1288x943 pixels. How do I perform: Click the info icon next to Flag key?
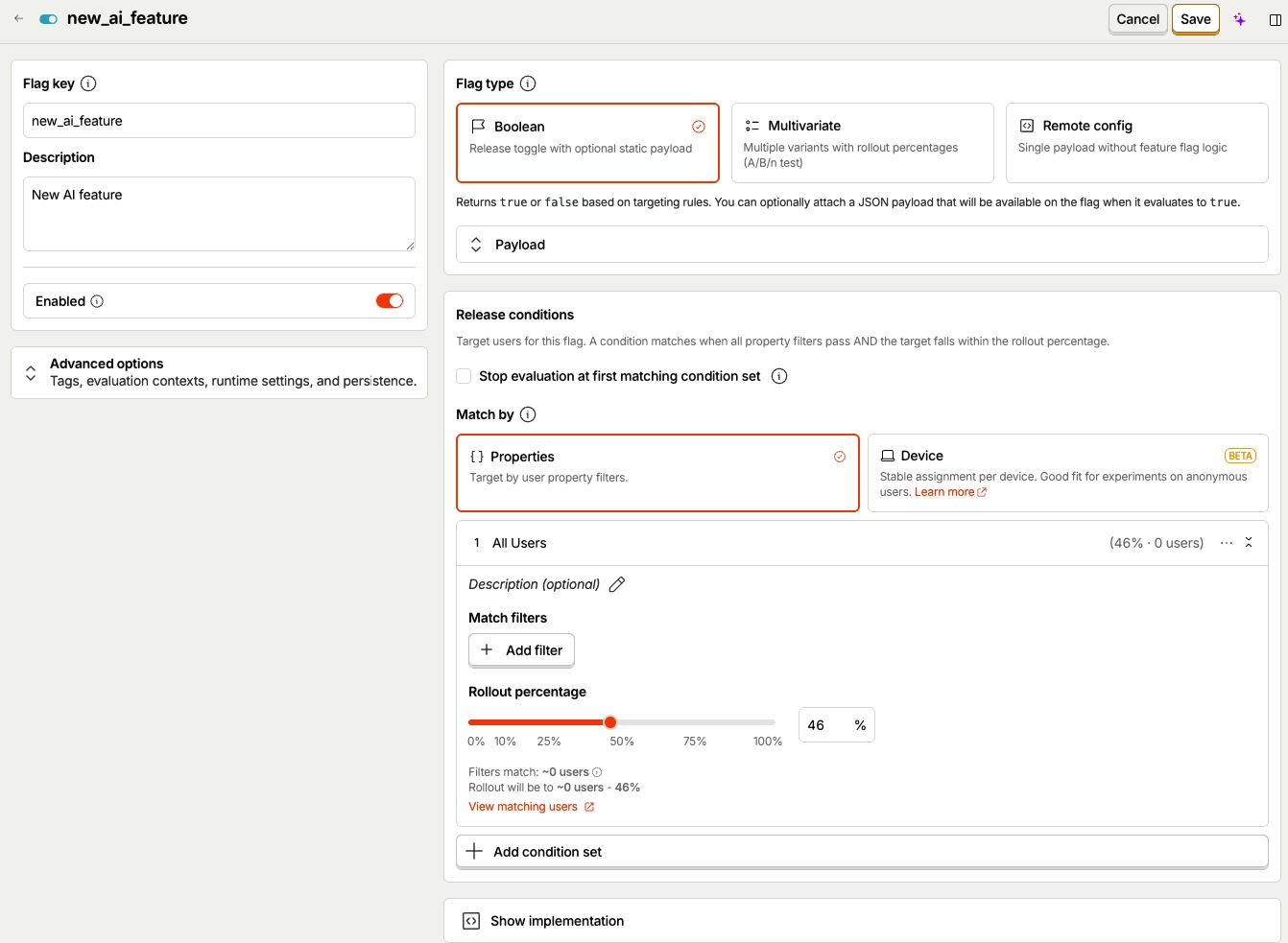pyautogui.click(x=88, y=83)
